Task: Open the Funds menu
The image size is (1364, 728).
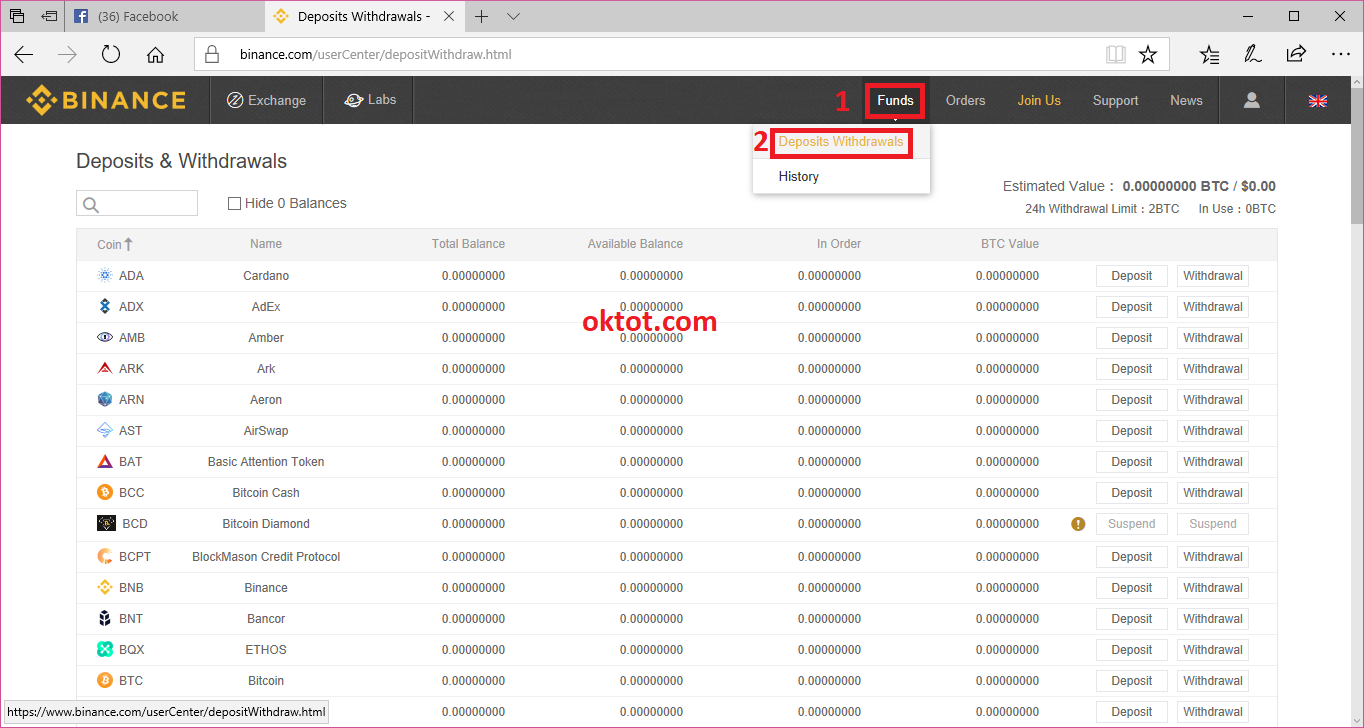Action: (x=895, y=100)
